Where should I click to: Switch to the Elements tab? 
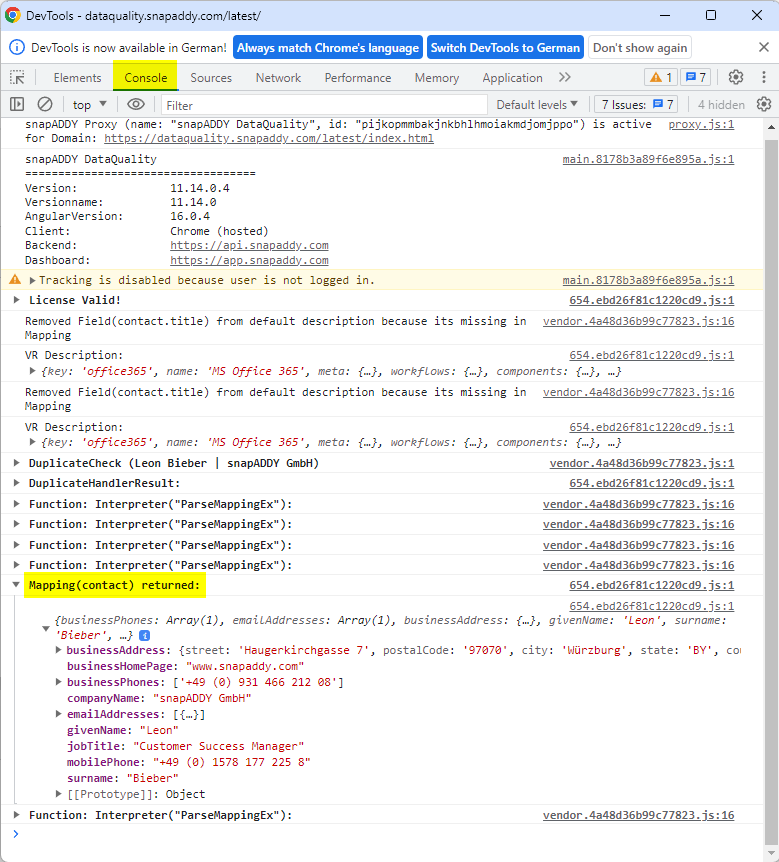[x=78, y=78]
